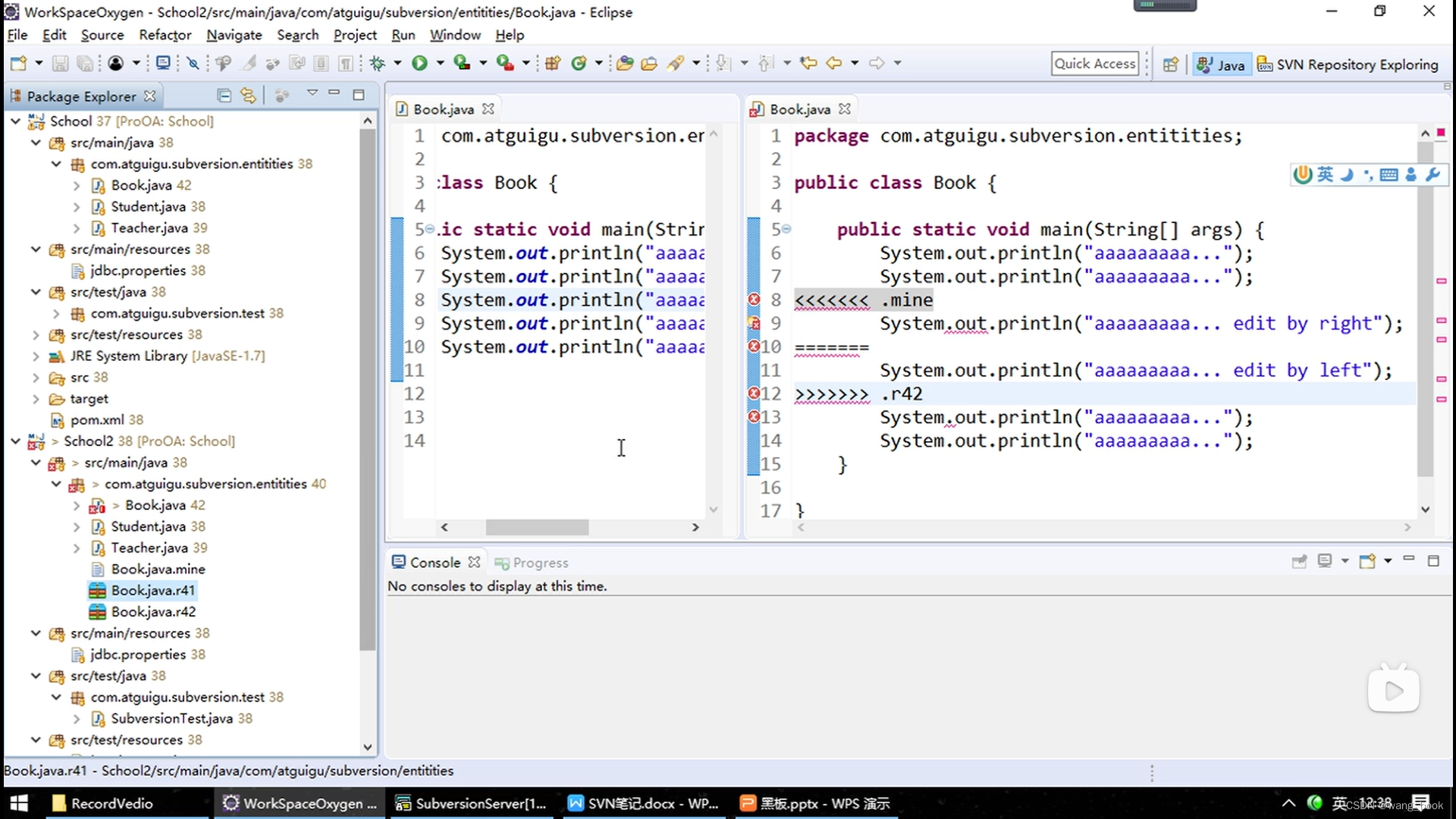Viewport: 1456px width, 819px height.
Task: Click the Coverage launch icon
Action: click(461, 63)
